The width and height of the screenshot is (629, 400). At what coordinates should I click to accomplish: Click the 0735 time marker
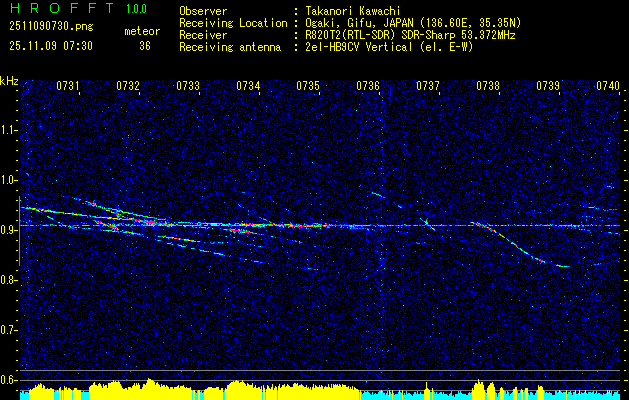[308, 85]
